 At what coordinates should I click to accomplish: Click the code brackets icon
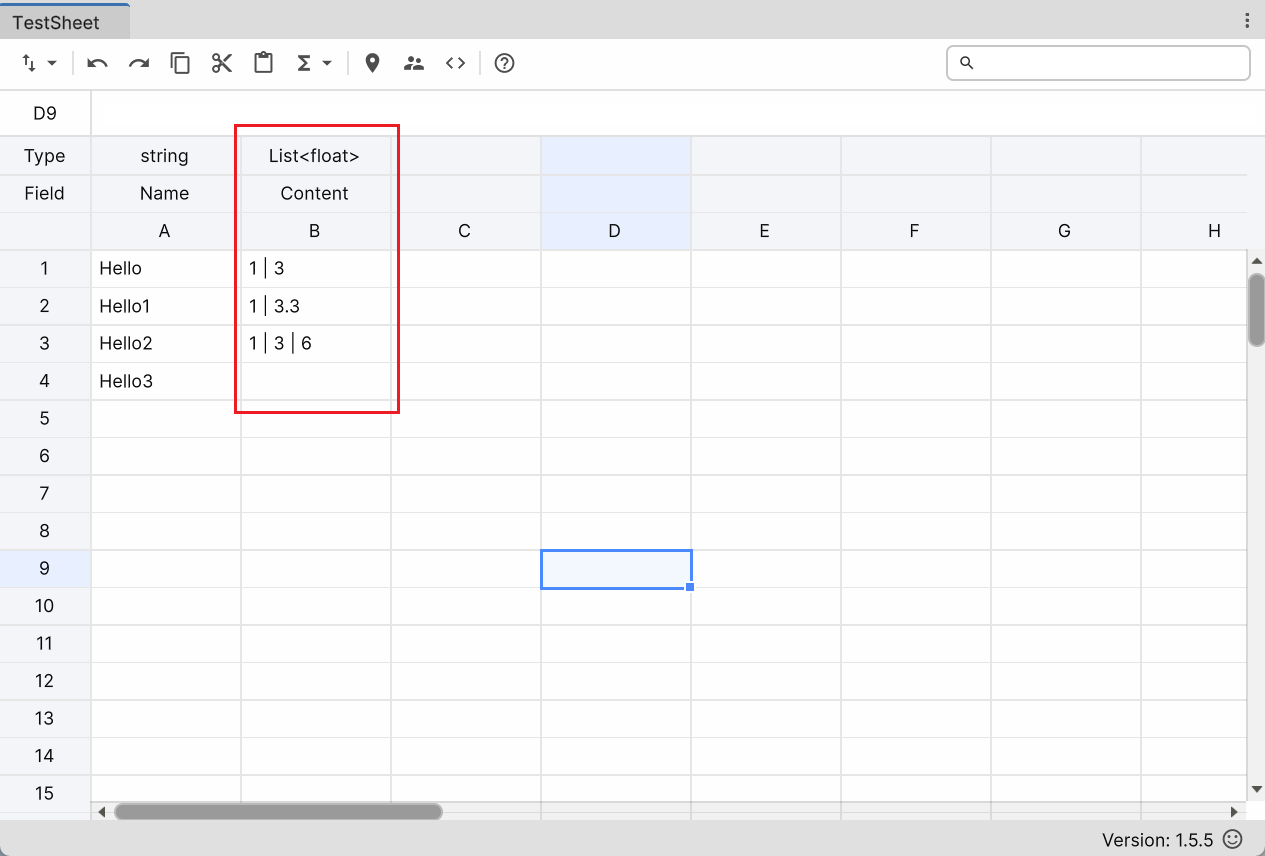456,63
